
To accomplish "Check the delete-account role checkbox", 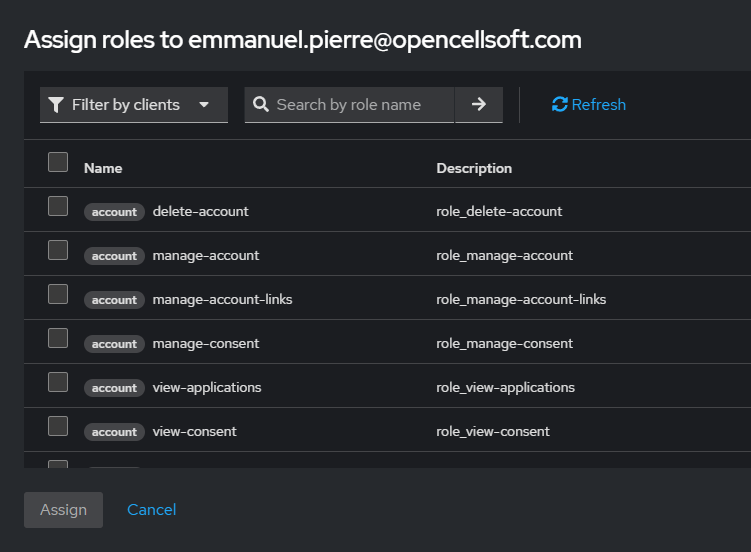I will click(x=58, y=206).
